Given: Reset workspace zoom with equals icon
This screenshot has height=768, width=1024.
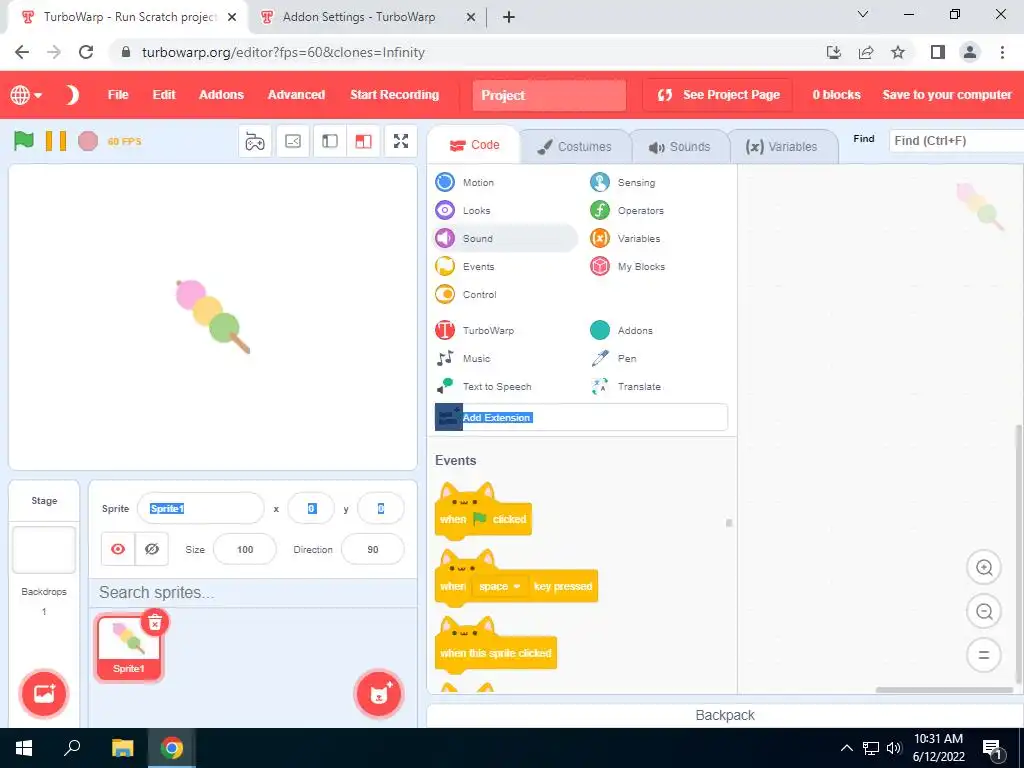Looking at the screenshot, I should tap(984, 655).
